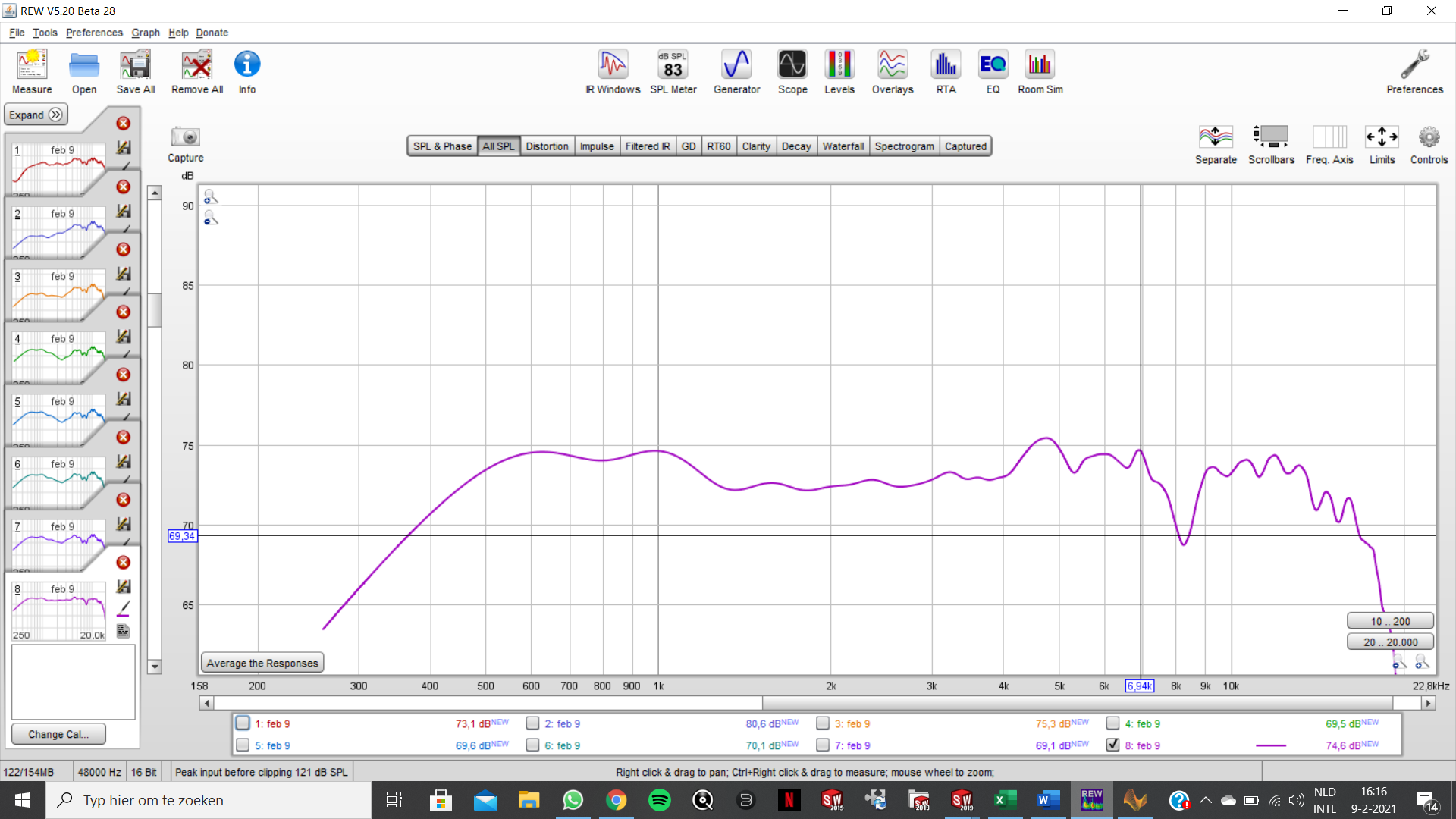
Task: Open a measurement file
Action: pos(84,72)
